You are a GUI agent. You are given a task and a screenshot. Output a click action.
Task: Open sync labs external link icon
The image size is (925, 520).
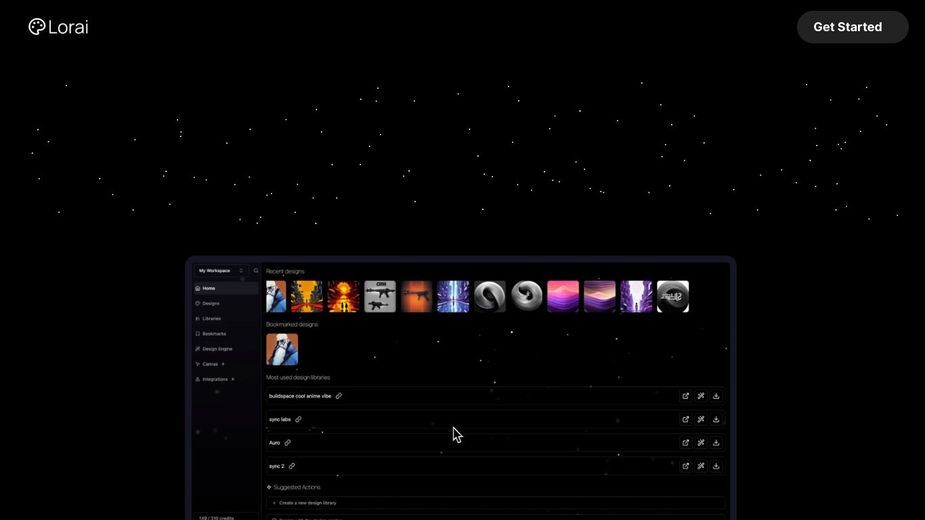[685, 420]
